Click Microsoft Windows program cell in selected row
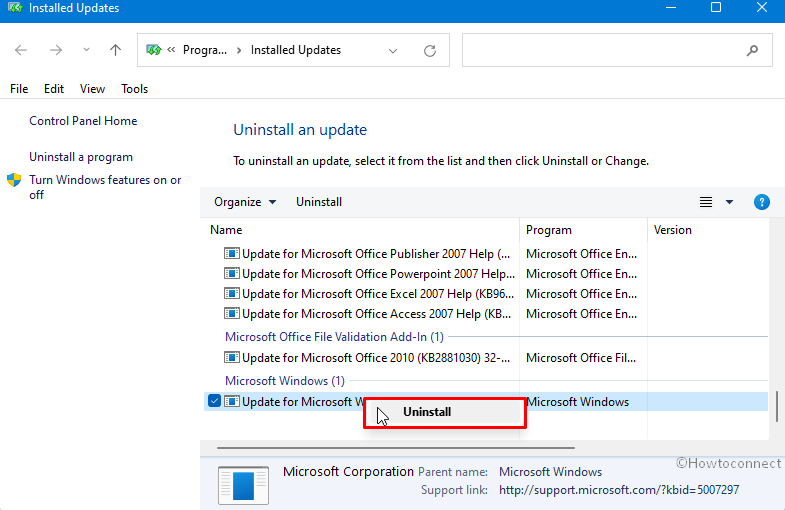 pyautogui.click(x=577, y=402)
